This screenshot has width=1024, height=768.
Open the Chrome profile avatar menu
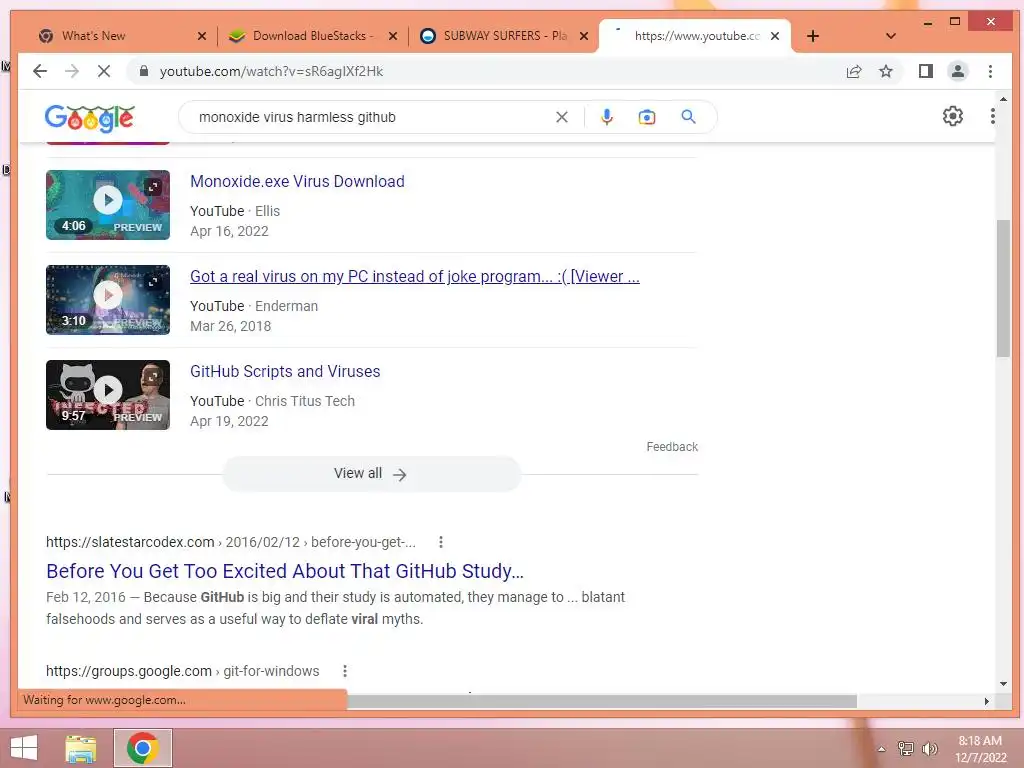point(957,71)
